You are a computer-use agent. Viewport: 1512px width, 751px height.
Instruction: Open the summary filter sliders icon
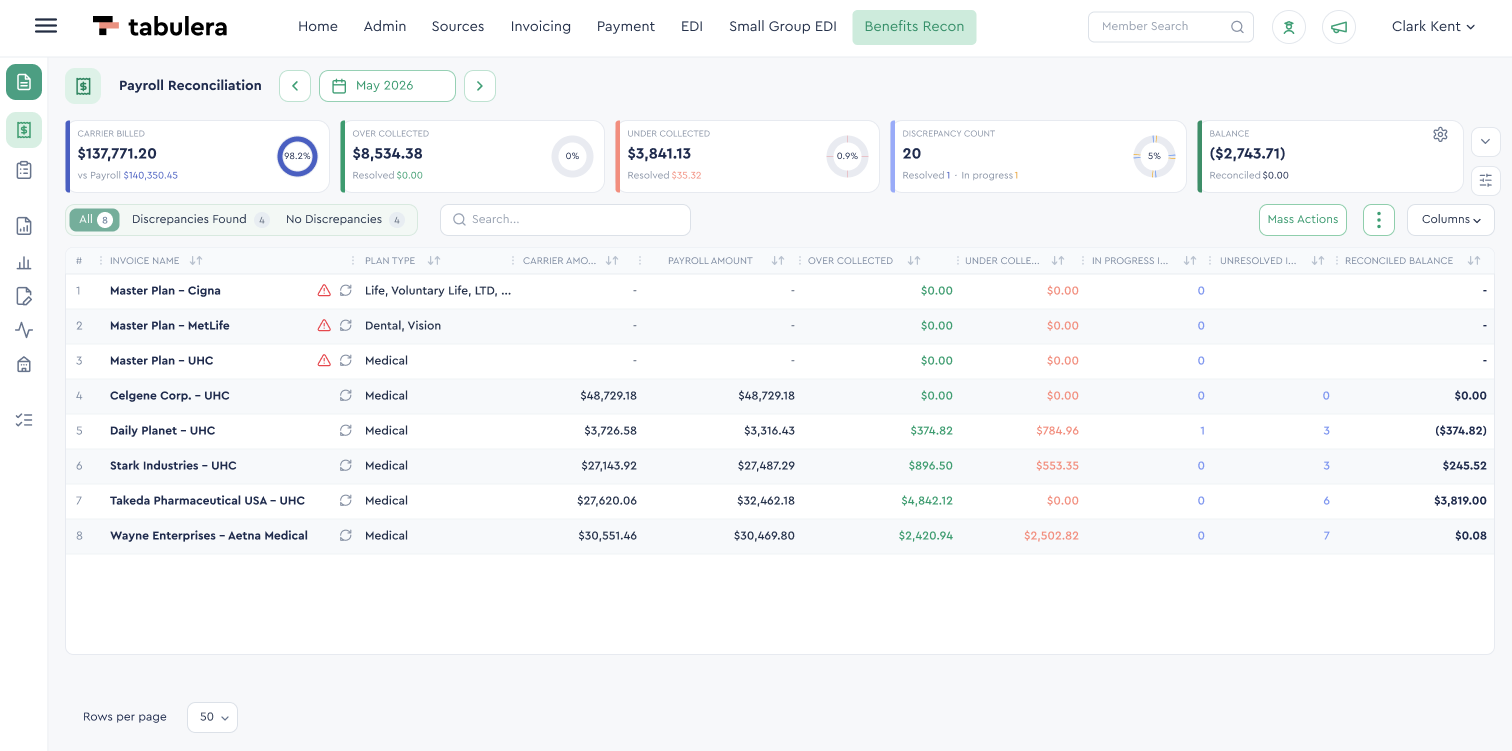(1486, 180)
